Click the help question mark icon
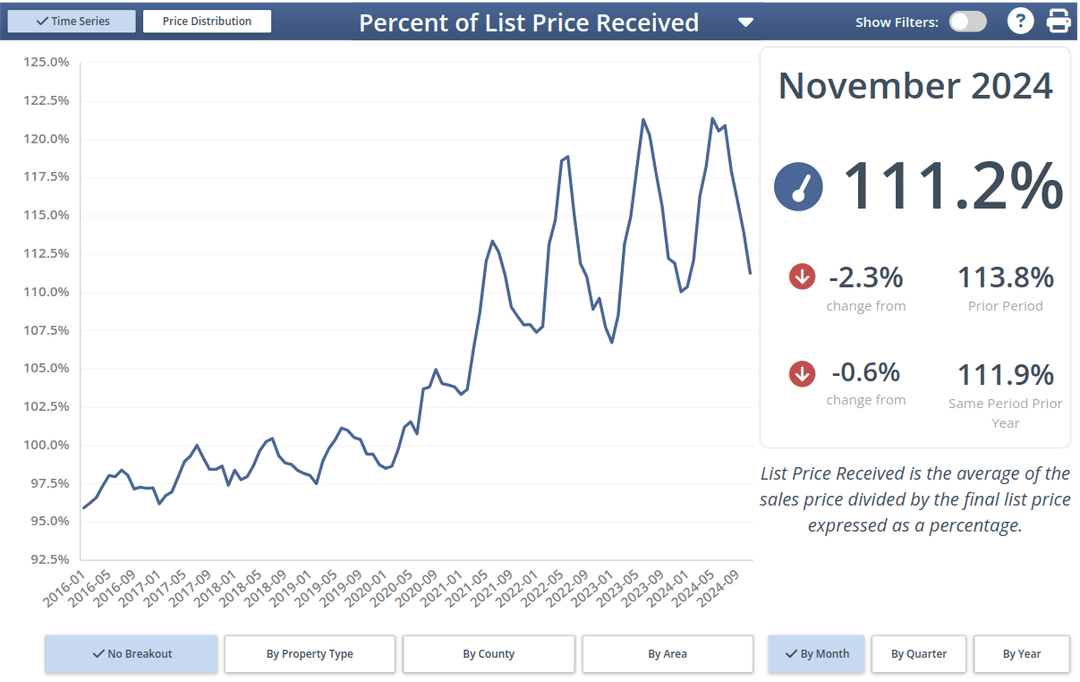Image resolution: width=1080 pixels, height=682 pixels. [1019, 21]
